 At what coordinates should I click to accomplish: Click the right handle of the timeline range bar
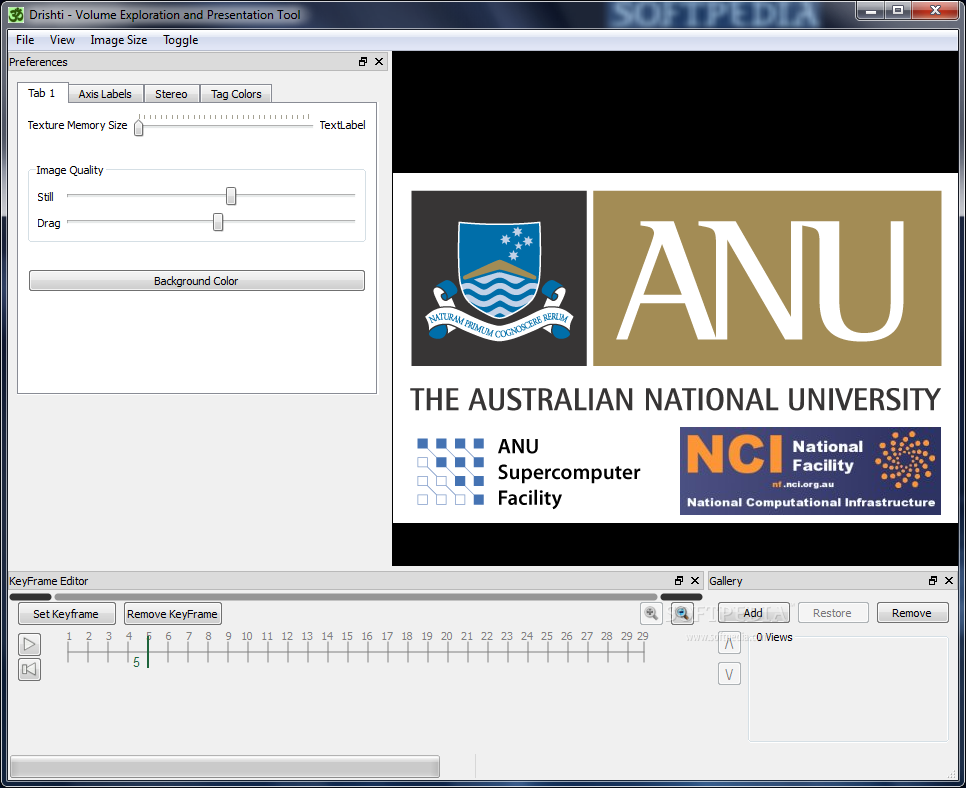tap(681, 596)
